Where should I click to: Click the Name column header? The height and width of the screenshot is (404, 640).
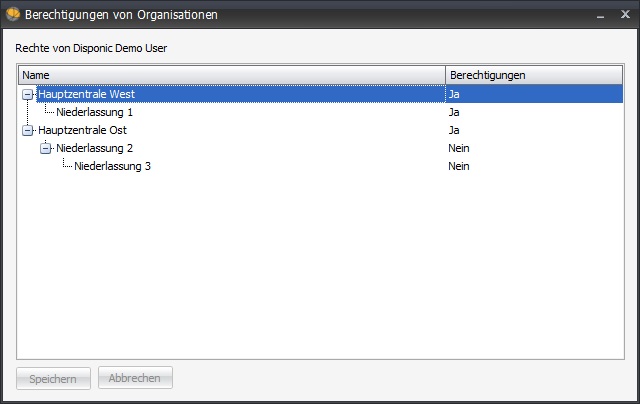tap(232, 75)
